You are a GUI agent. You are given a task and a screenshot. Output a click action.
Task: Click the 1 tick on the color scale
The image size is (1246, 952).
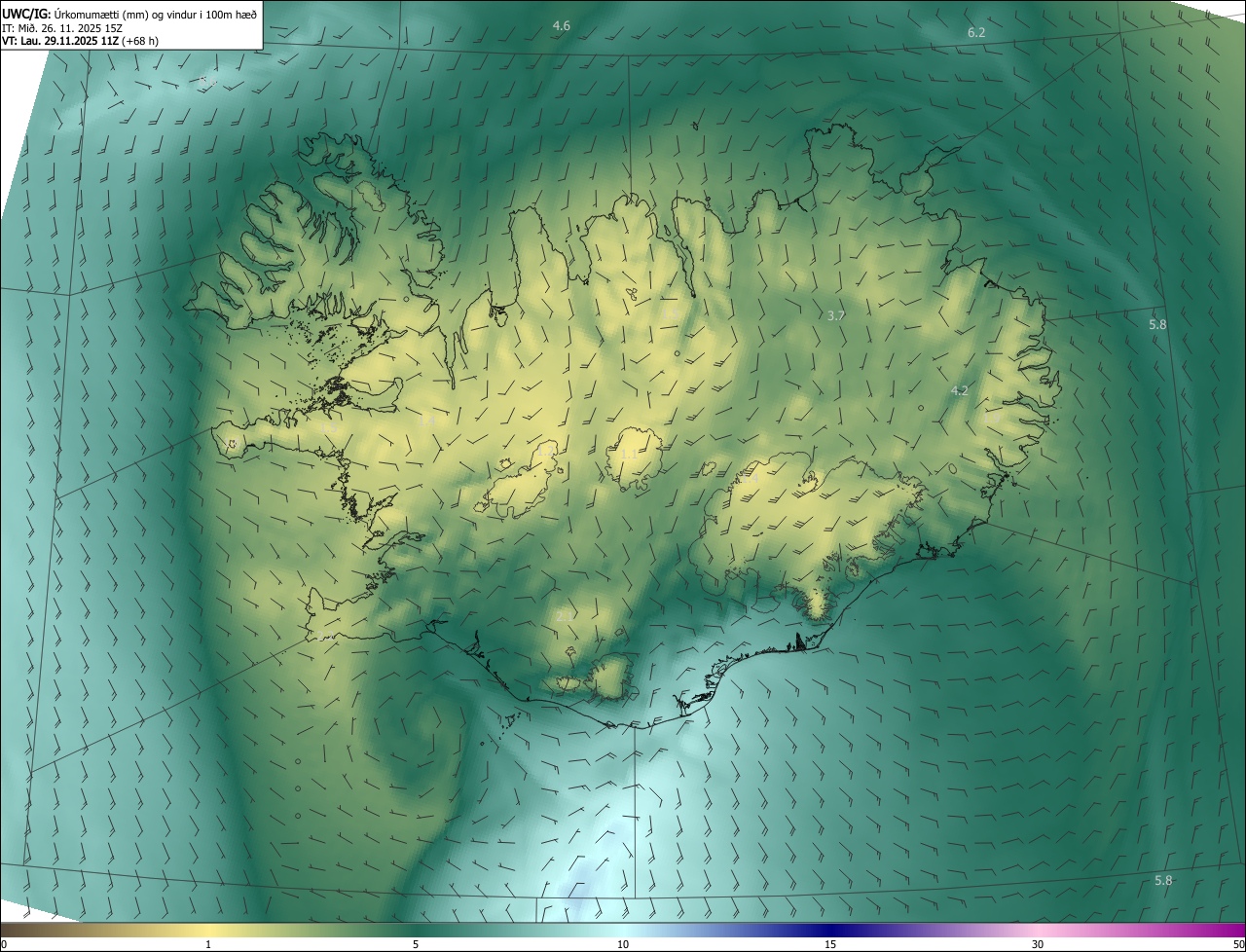point(208,944)
